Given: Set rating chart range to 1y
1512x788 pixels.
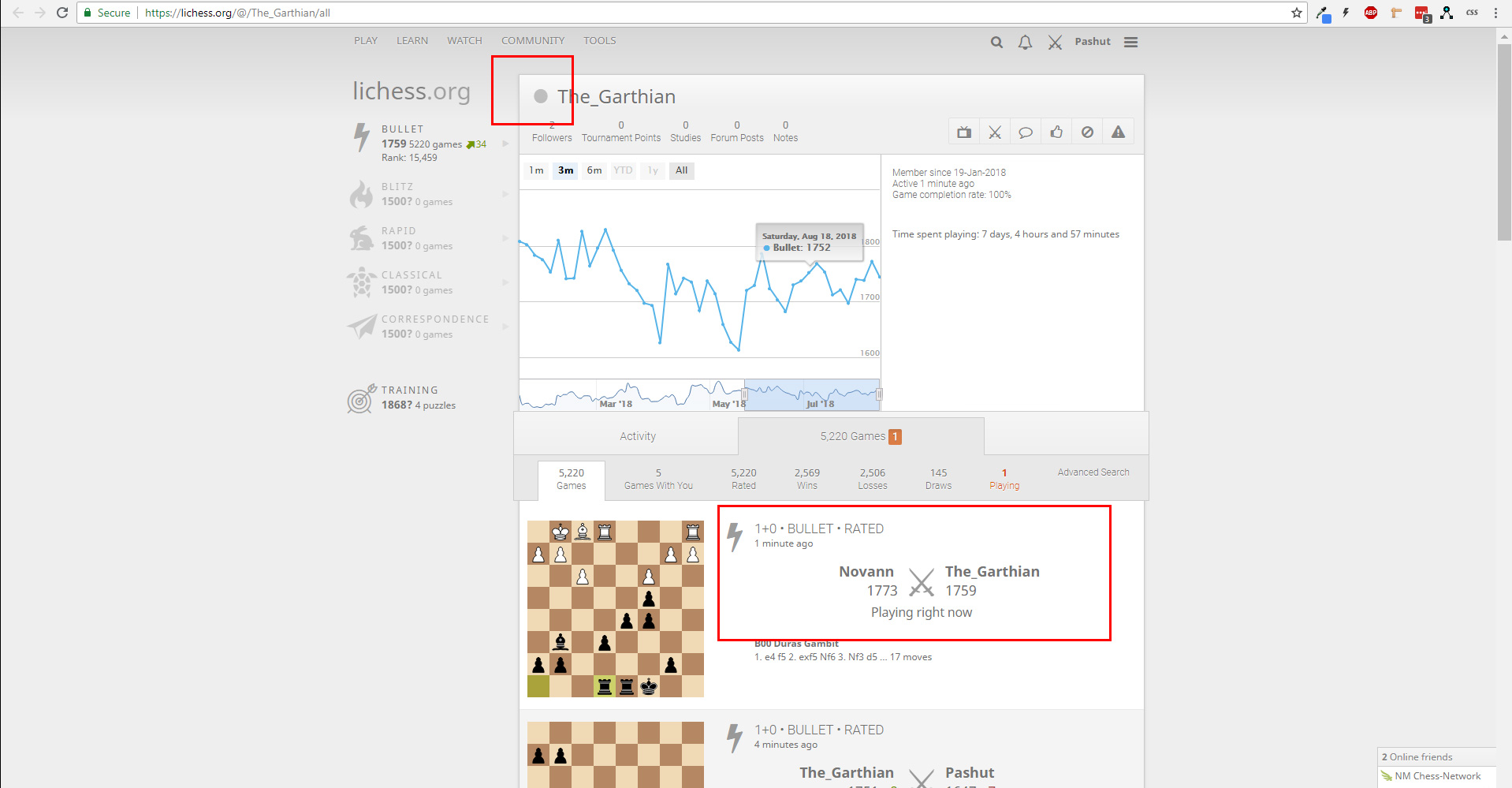Looking at the screenshot, I should [x=653, y=170].
